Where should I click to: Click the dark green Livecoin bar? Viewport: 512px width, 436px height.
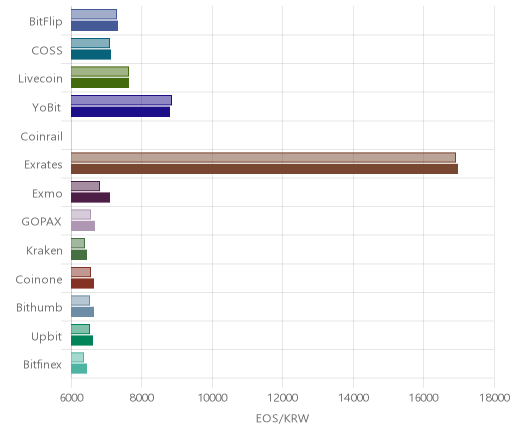(x=100, y=83)
